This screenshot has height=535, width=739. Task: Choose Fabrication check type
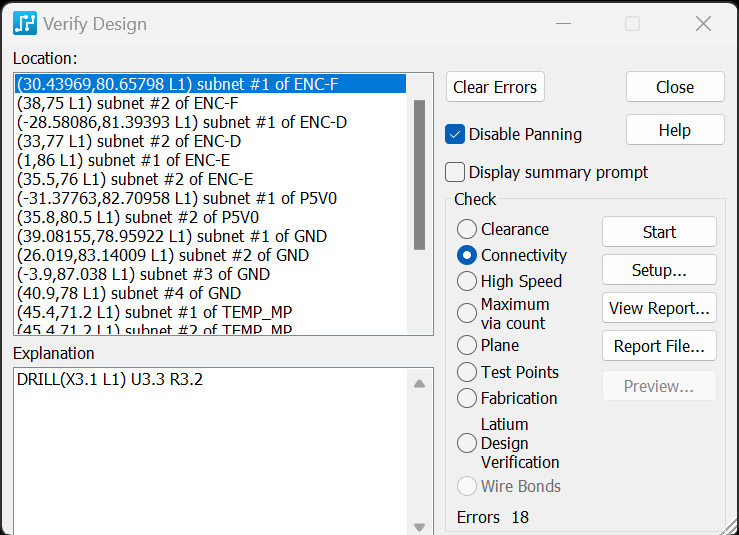(x=467, y=398)
